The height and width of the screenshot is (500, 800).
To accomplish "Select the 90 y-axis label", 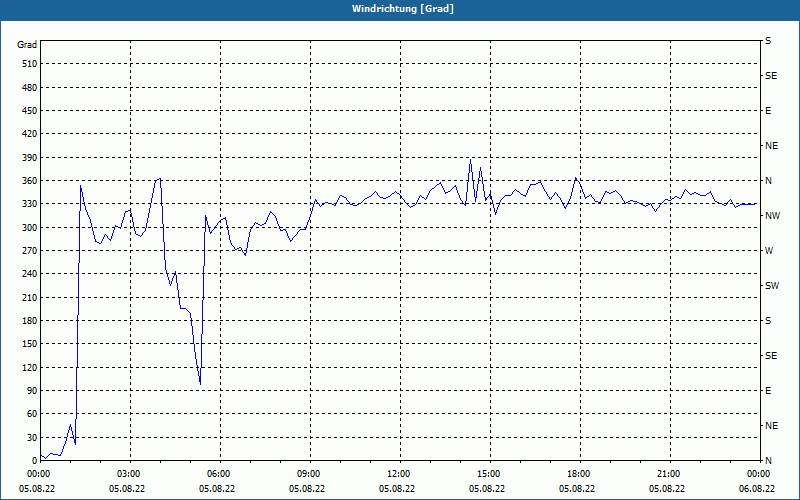I will click(x=32, y=391).
